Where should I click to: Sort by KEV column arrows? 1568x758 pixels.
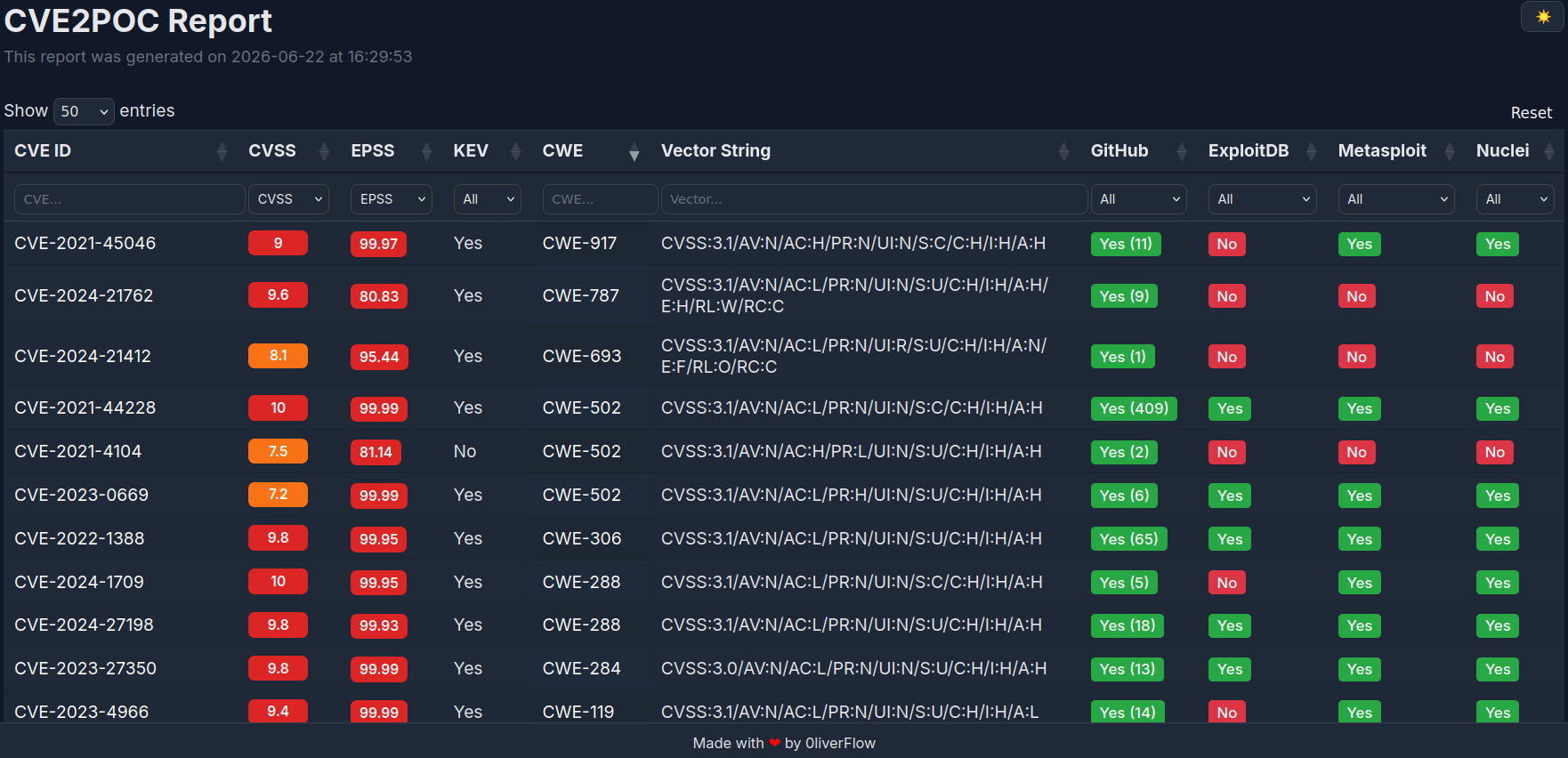(x=515, y=152)
